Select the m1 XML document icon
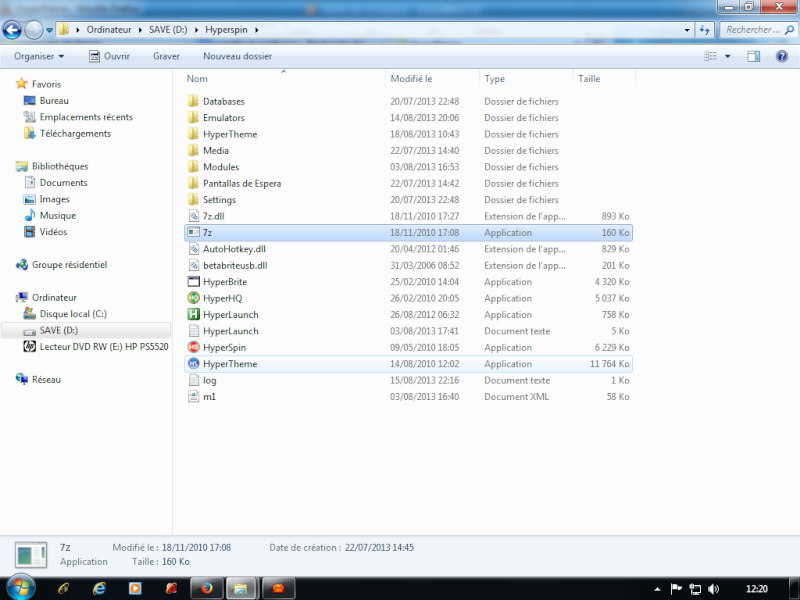Viewport: 800px width, 600px height. coord(193,396)
